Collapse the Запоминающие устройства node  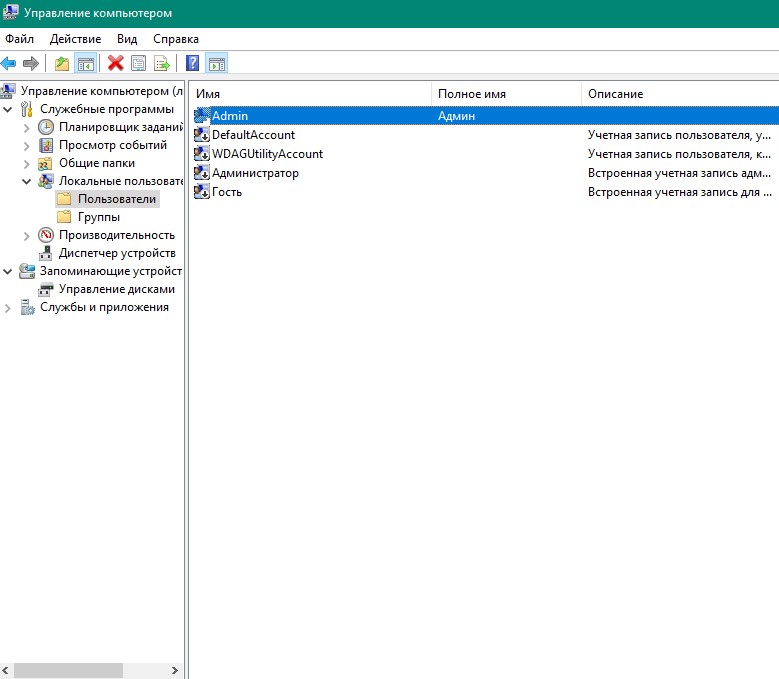8,271
